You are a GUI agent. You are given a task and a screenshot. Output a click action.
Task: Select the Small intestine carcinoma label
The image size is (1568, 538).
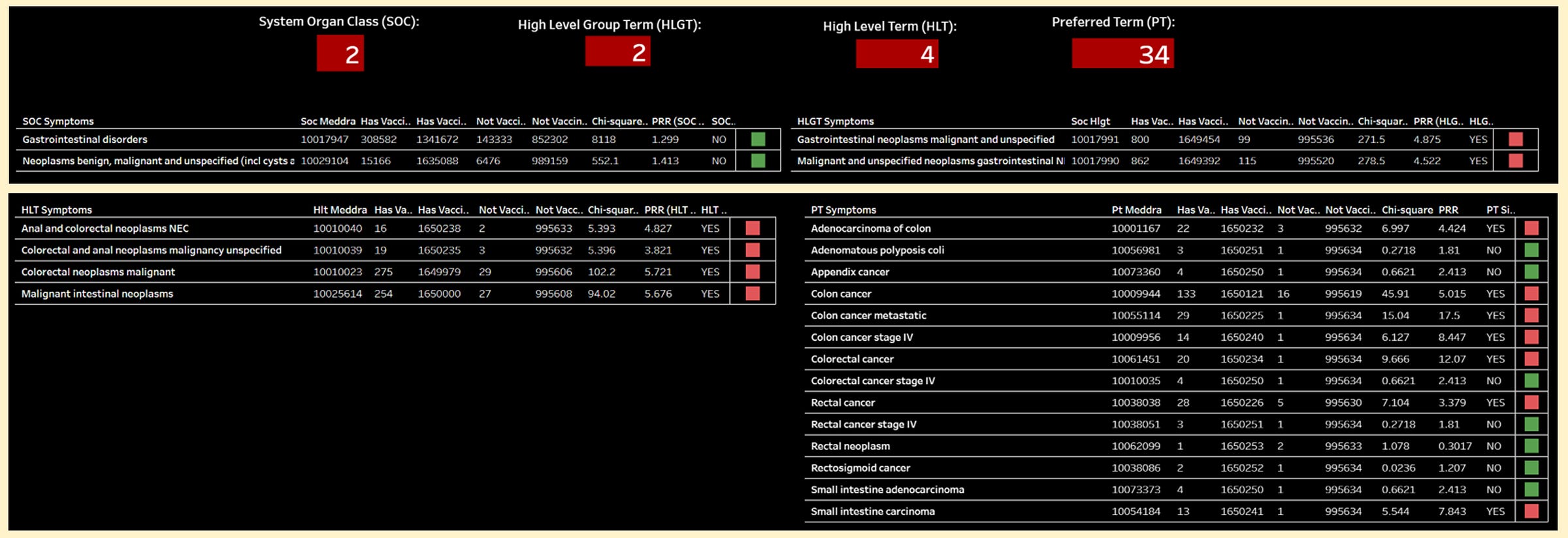coord(873,511)
